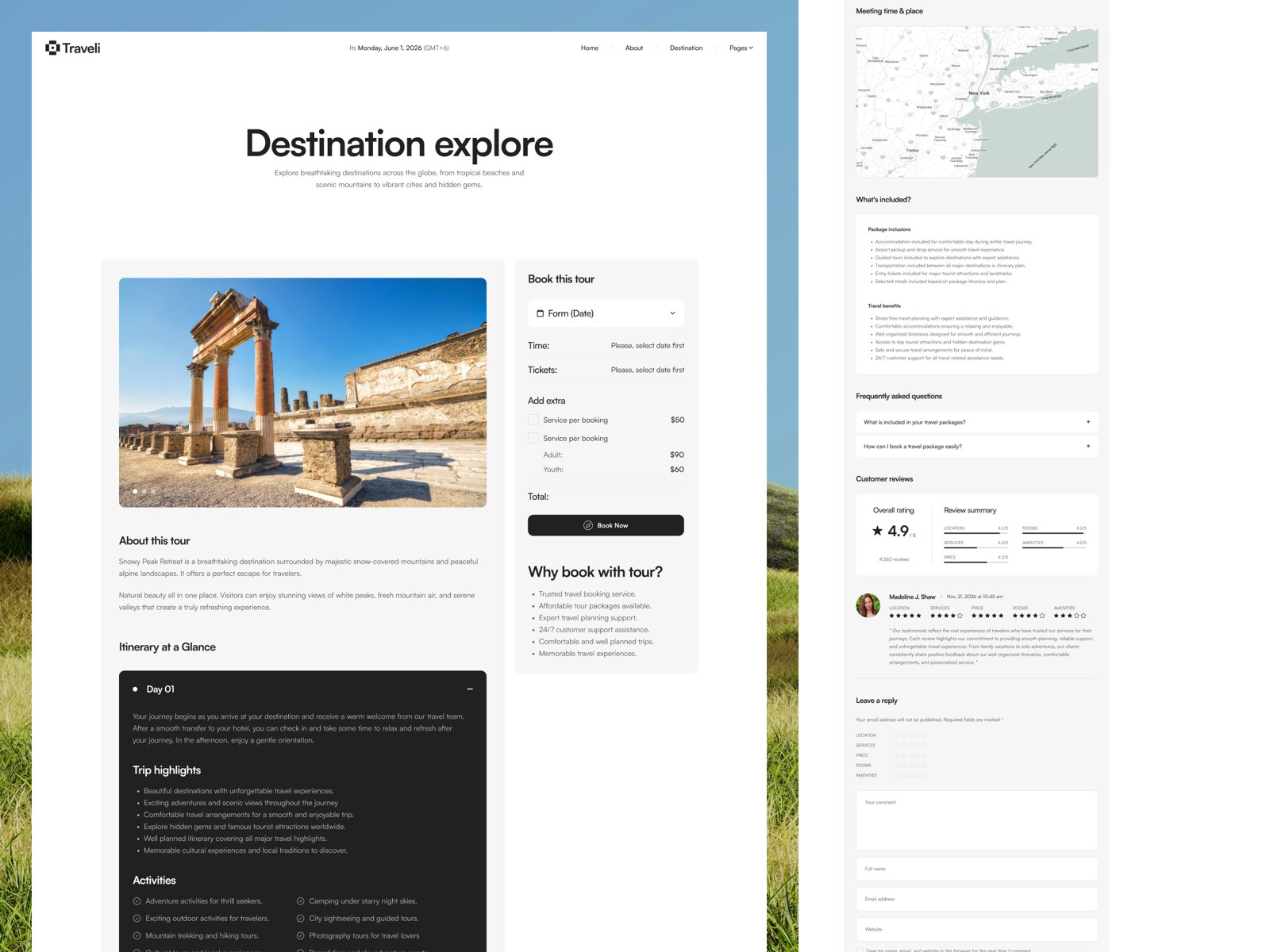Viewport: 1270px width, 952px height.
Task: Click the Full name input field
Action: tap(977, 869)
